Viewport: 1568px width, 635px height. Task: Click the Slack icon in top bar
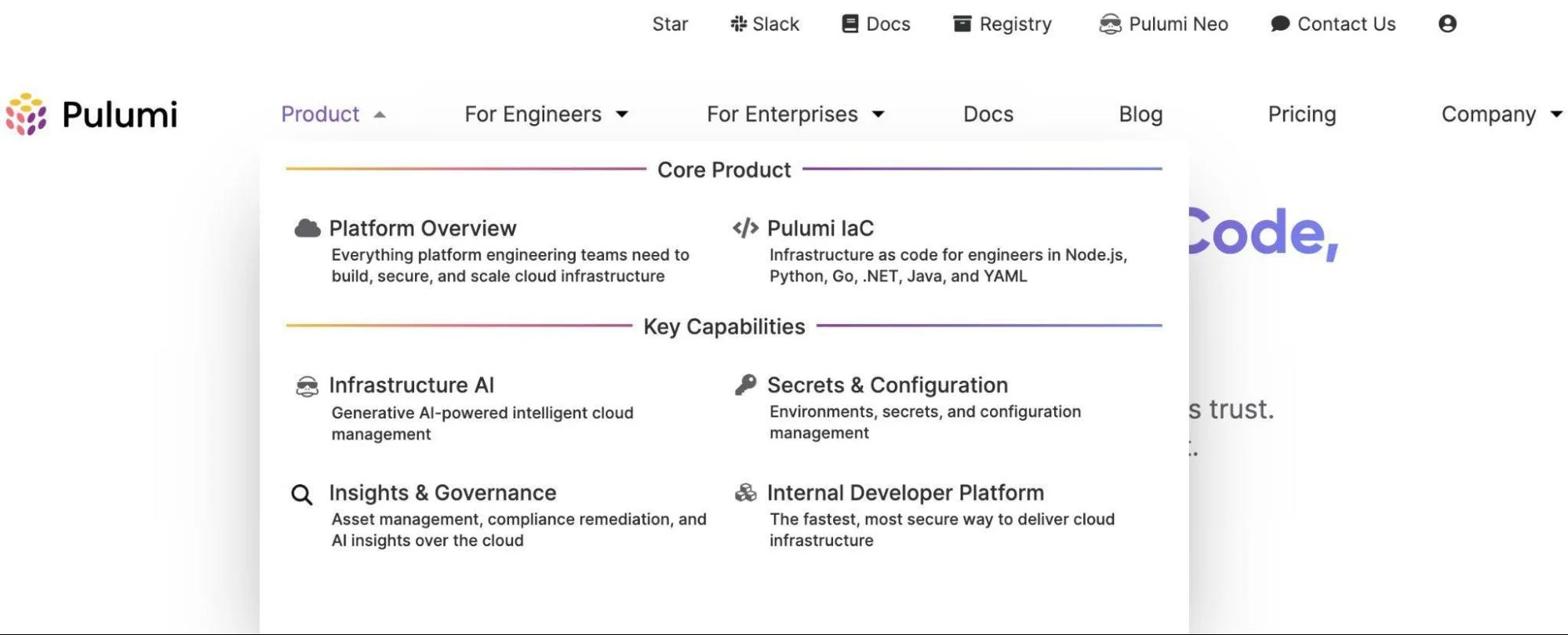click(738, 24)
